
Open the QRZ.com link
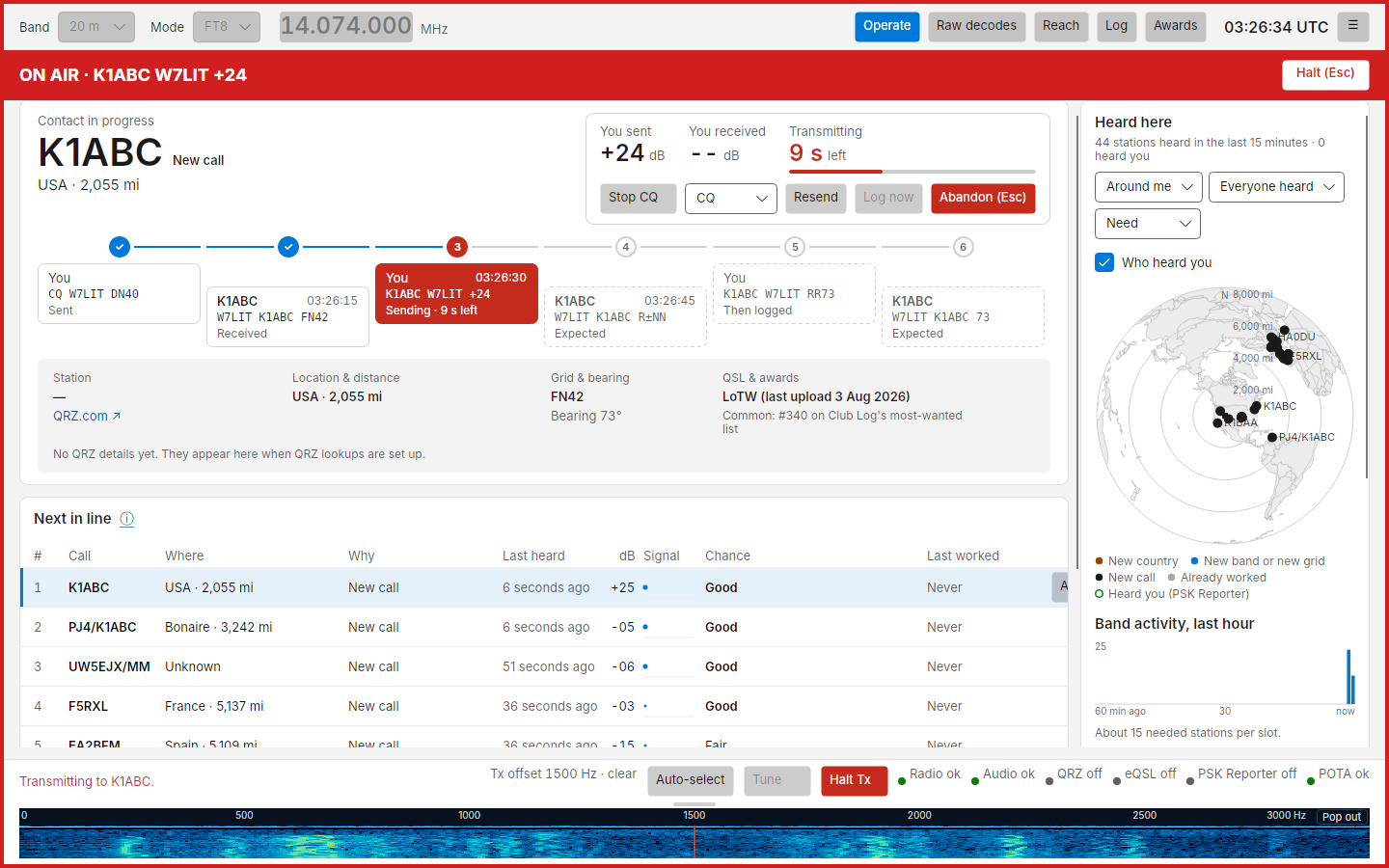pos(87,417)
